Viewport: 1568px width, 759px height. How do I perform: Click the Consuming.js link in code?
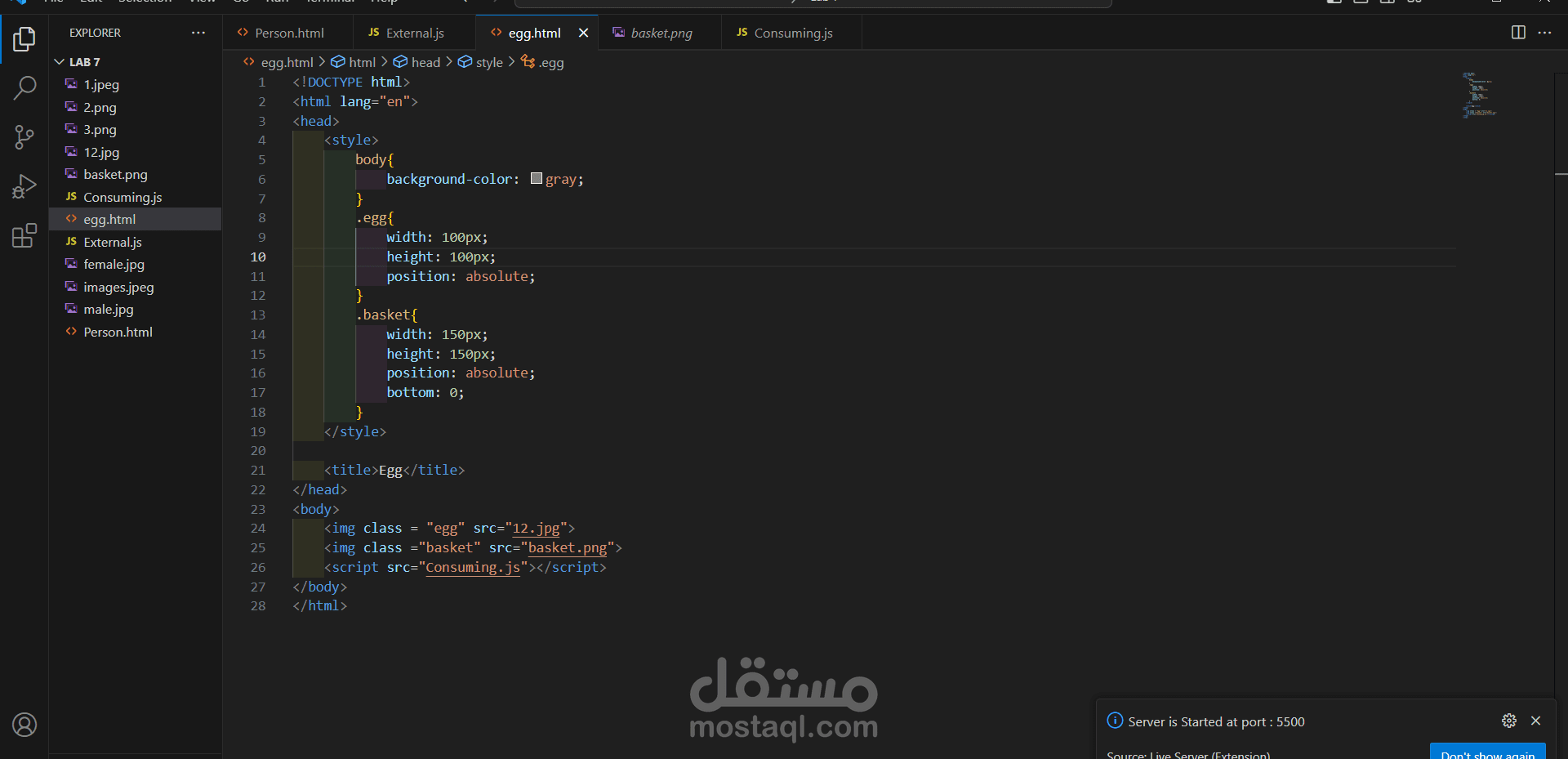[473, 568]
